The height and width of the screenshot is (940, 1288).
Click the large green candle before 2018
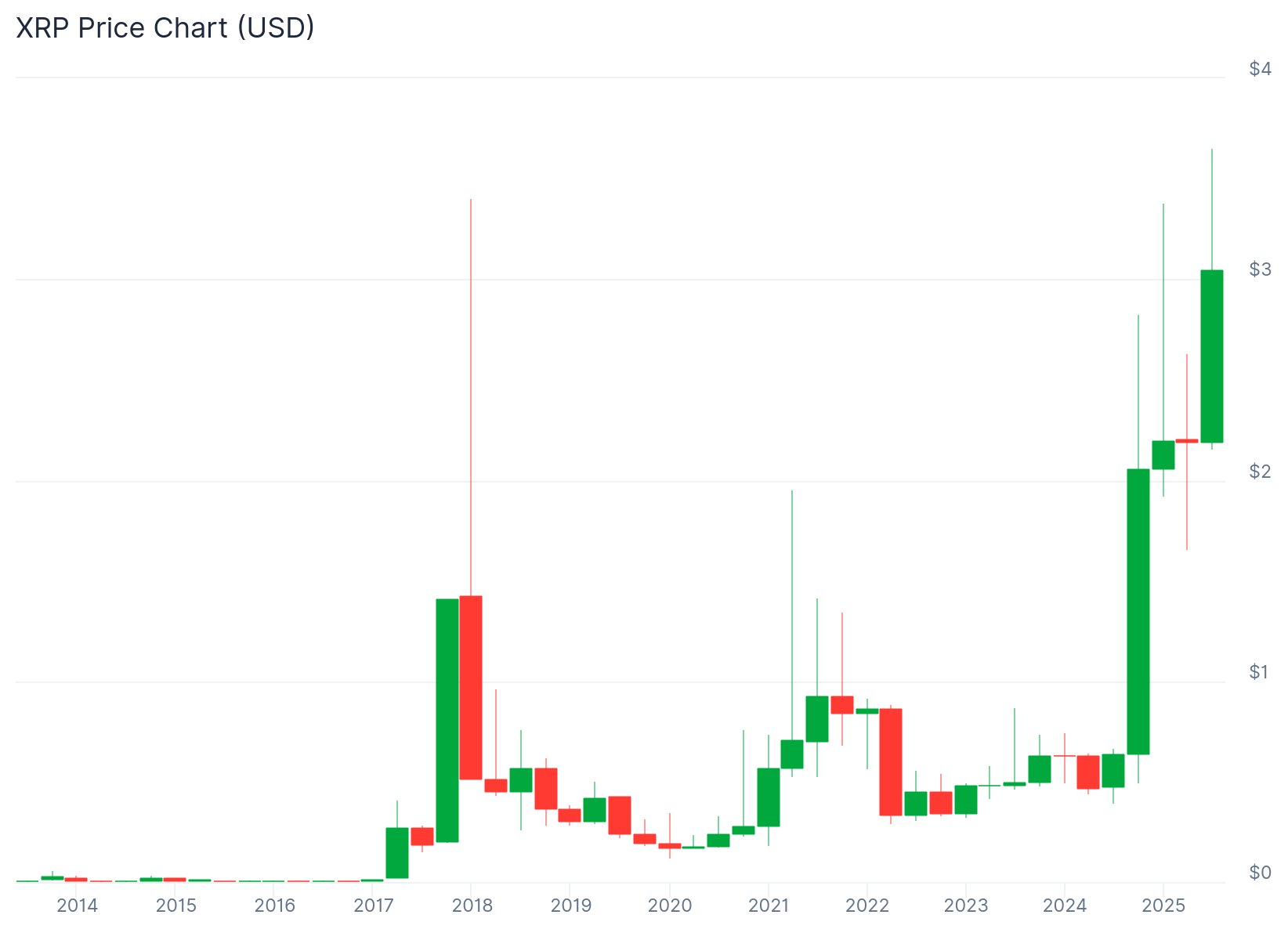tap(447, 721)
